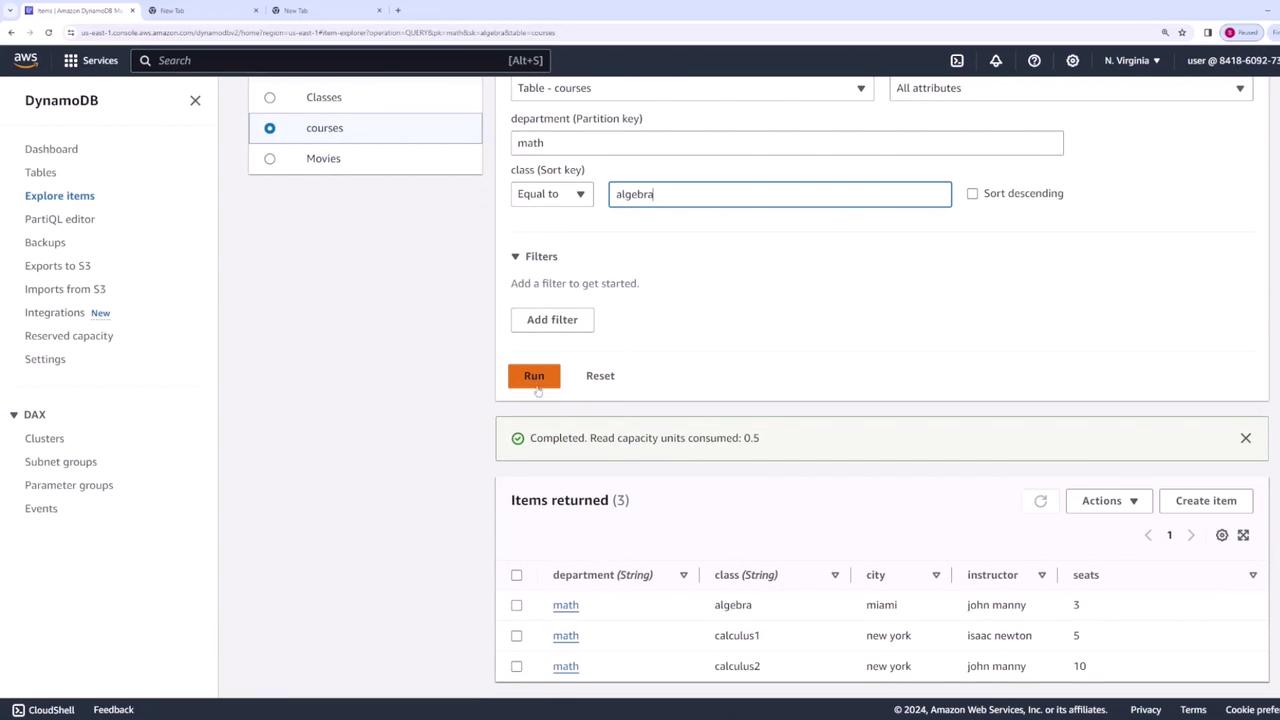
Task: Check the box for the algebra row
Action: tap(517, 605)
